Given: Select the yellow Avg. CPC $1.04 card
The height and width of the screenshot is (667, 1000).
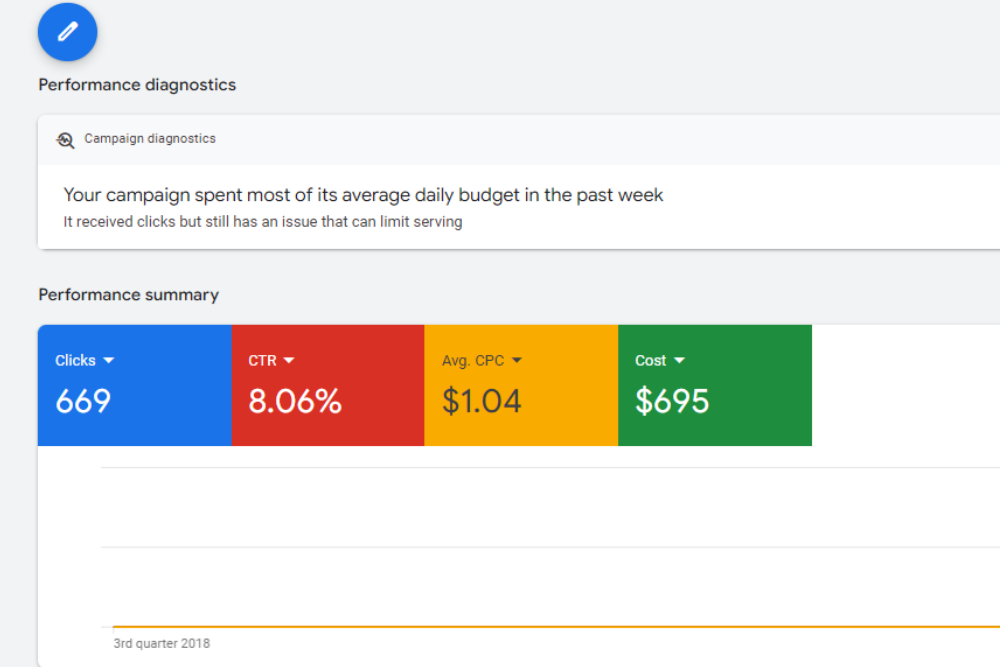Looking at the screenshot, I should coord(521,385).
